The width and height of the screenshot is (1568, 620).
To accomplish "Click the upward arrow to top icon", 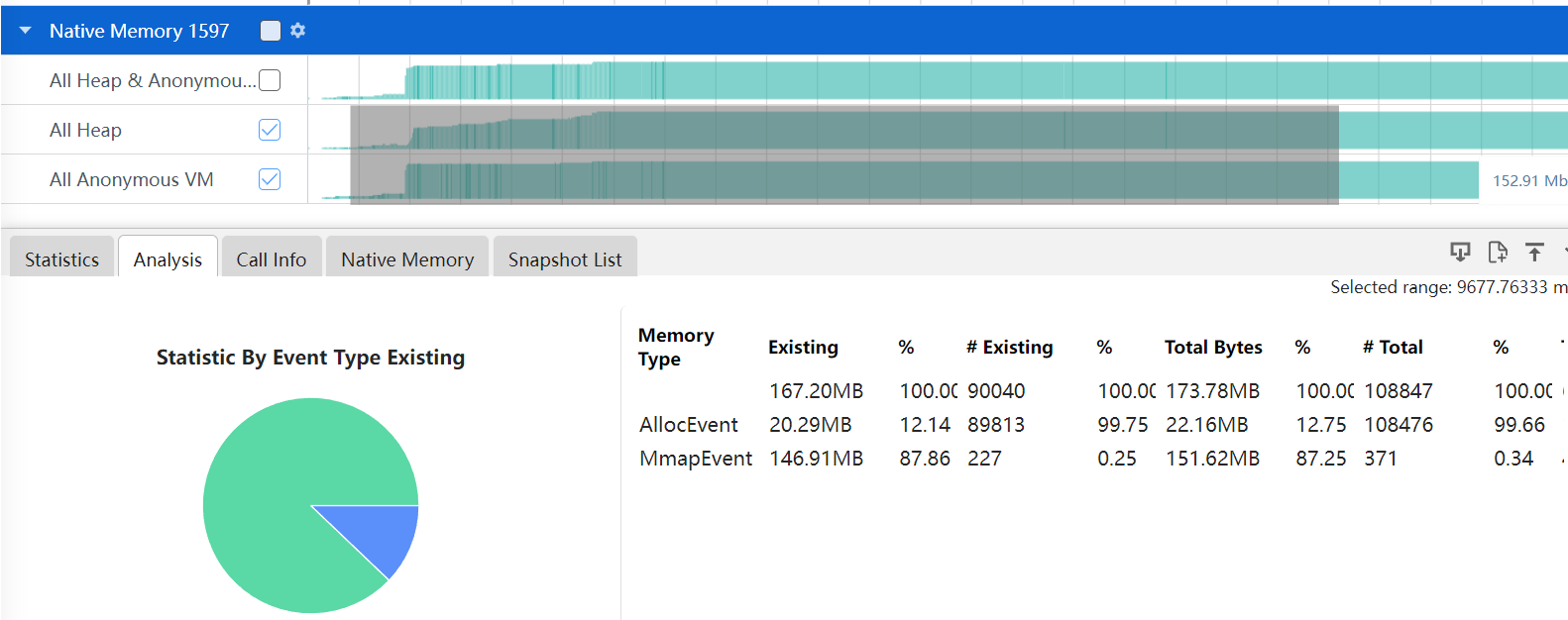I will 1534,253.
